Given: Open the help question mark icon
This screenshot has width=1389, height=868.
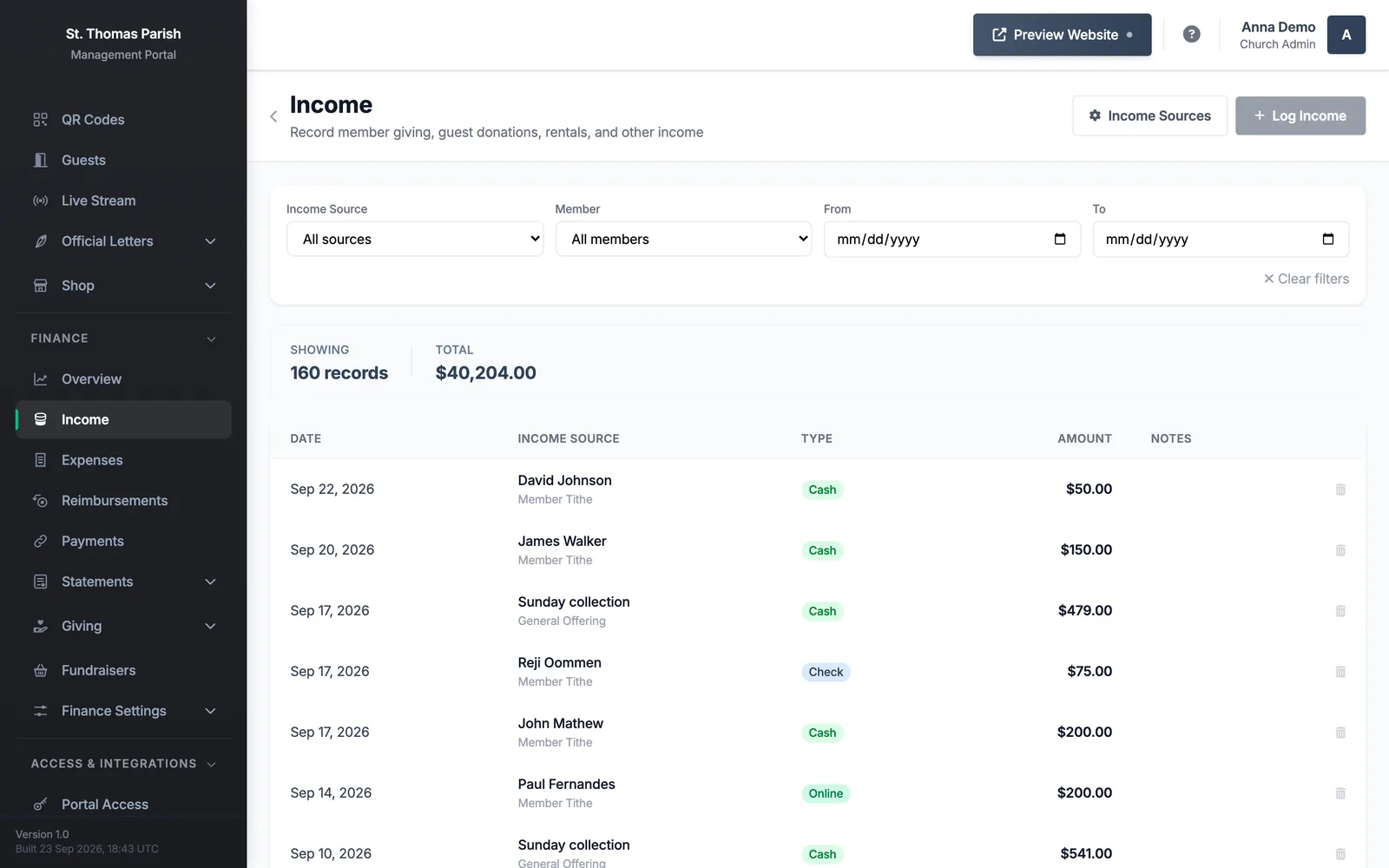Looking at the screenshot, I should [1192, 35].
